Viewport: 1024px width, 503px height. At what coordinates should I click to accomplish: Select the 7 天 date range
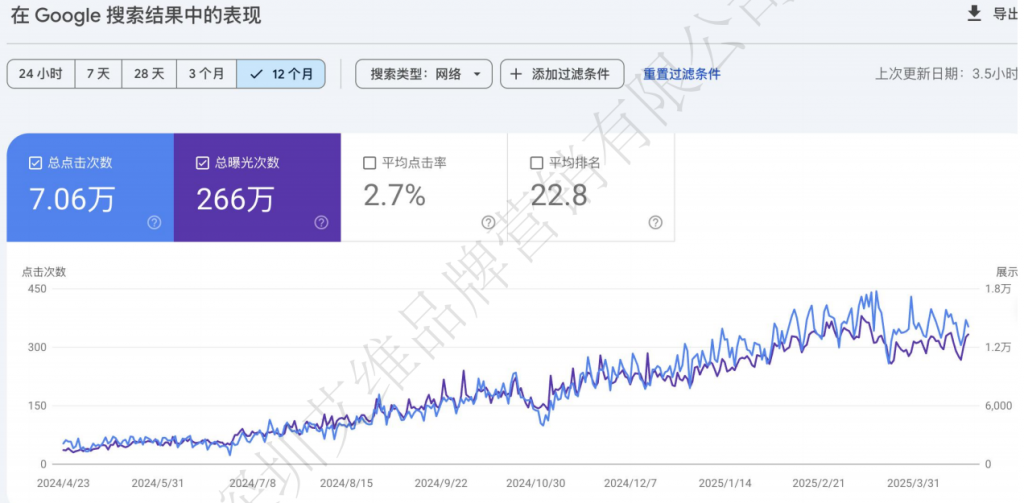pos(98,74)
